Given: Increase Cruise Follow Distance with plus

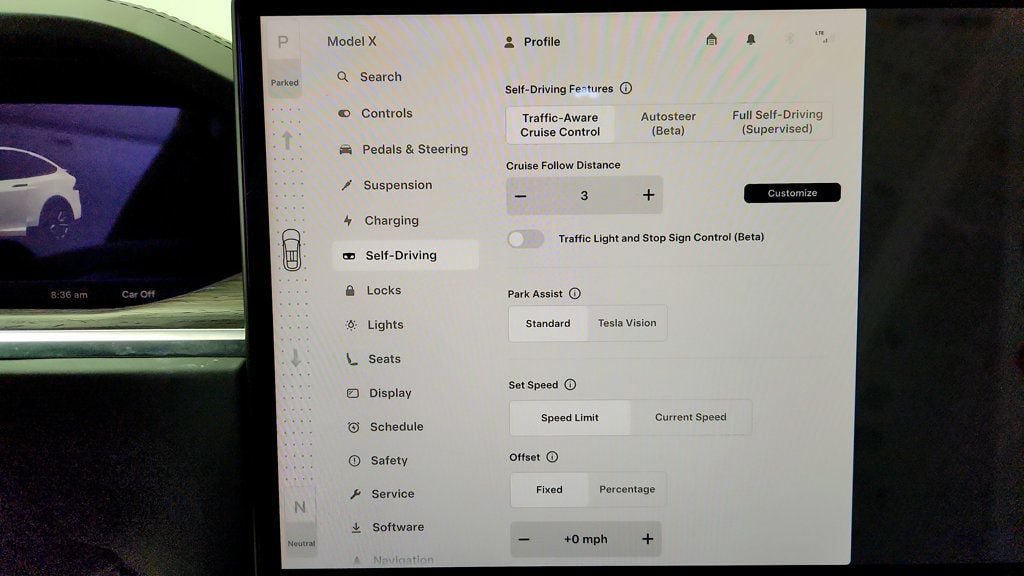Looking at the screenshot, I should (648, 195).
